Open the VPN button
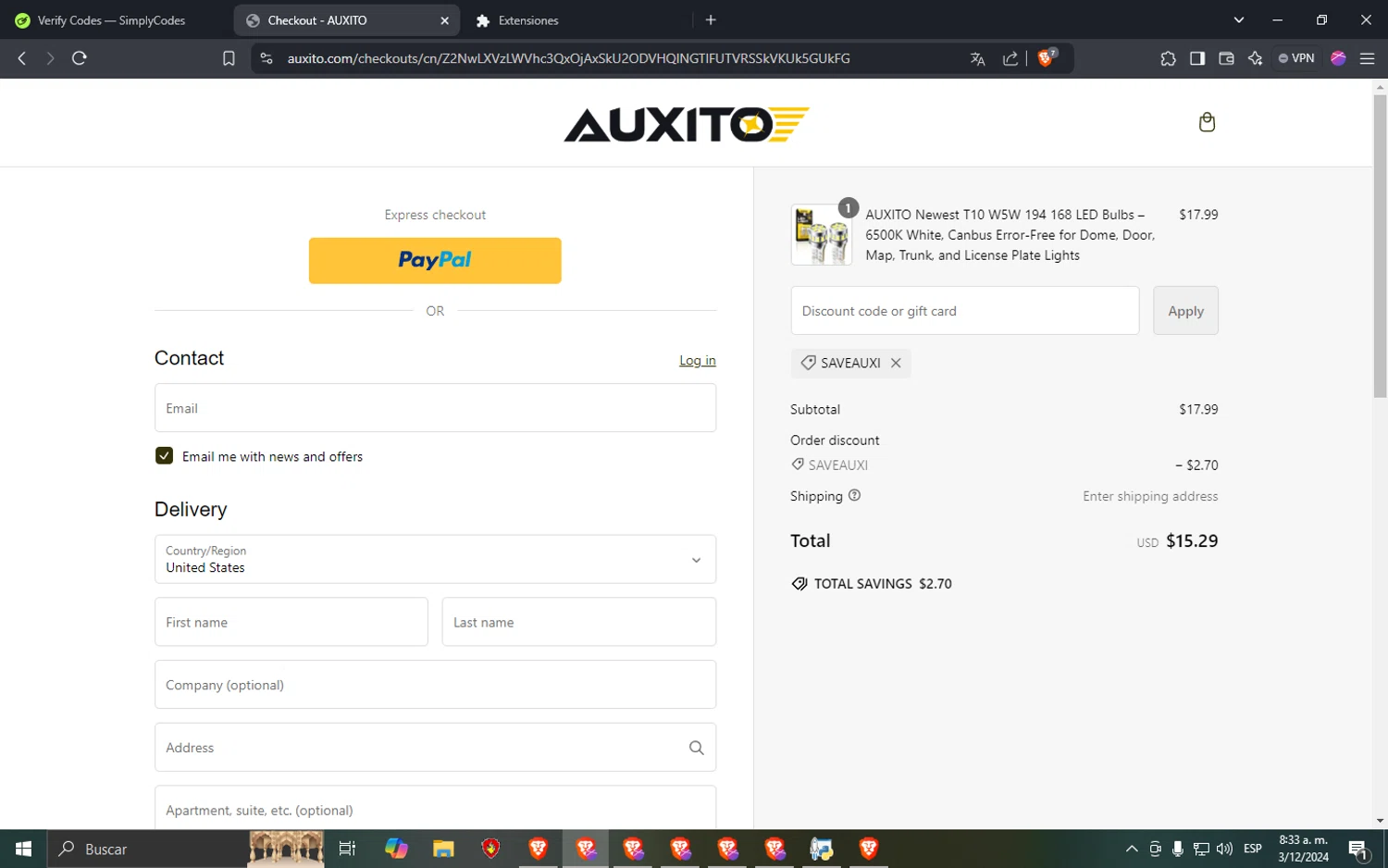The height and width of the screenshot is (868, 1388). [x=1296, y=58]
